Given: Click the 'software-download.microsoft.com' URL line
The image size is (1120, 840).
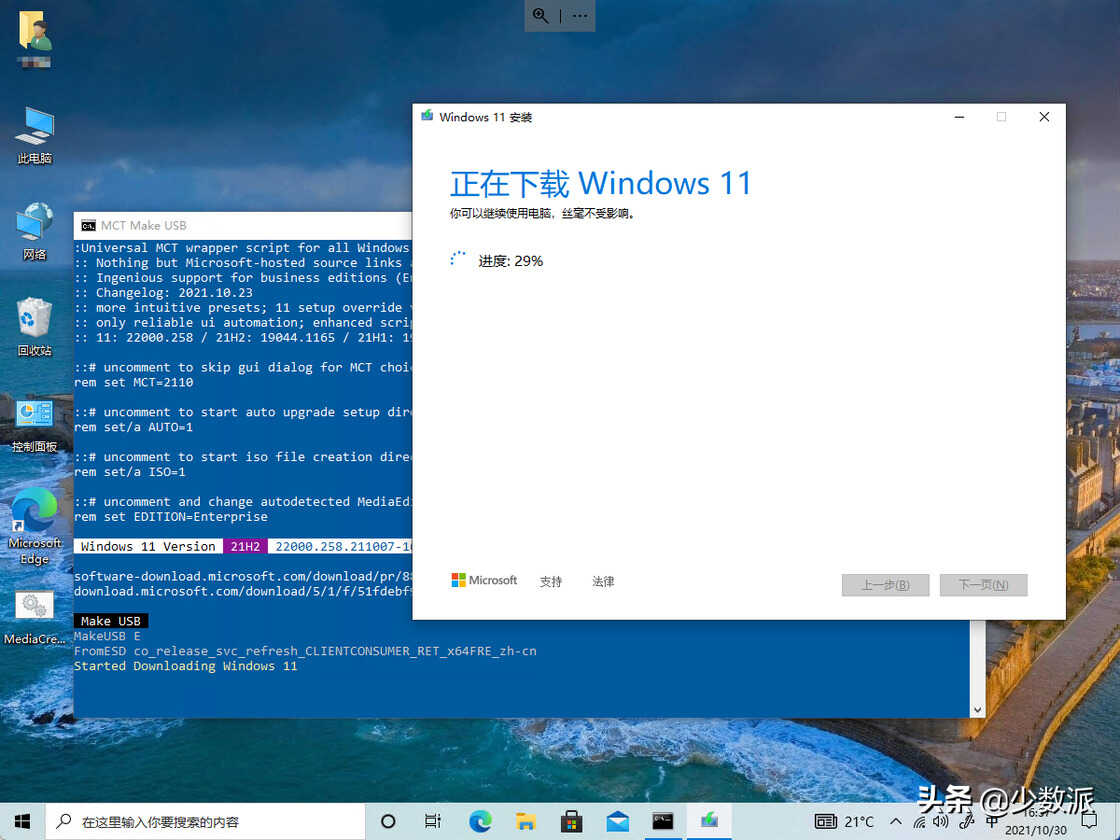Looking at the screenshot, I should (x=243, y=576).
